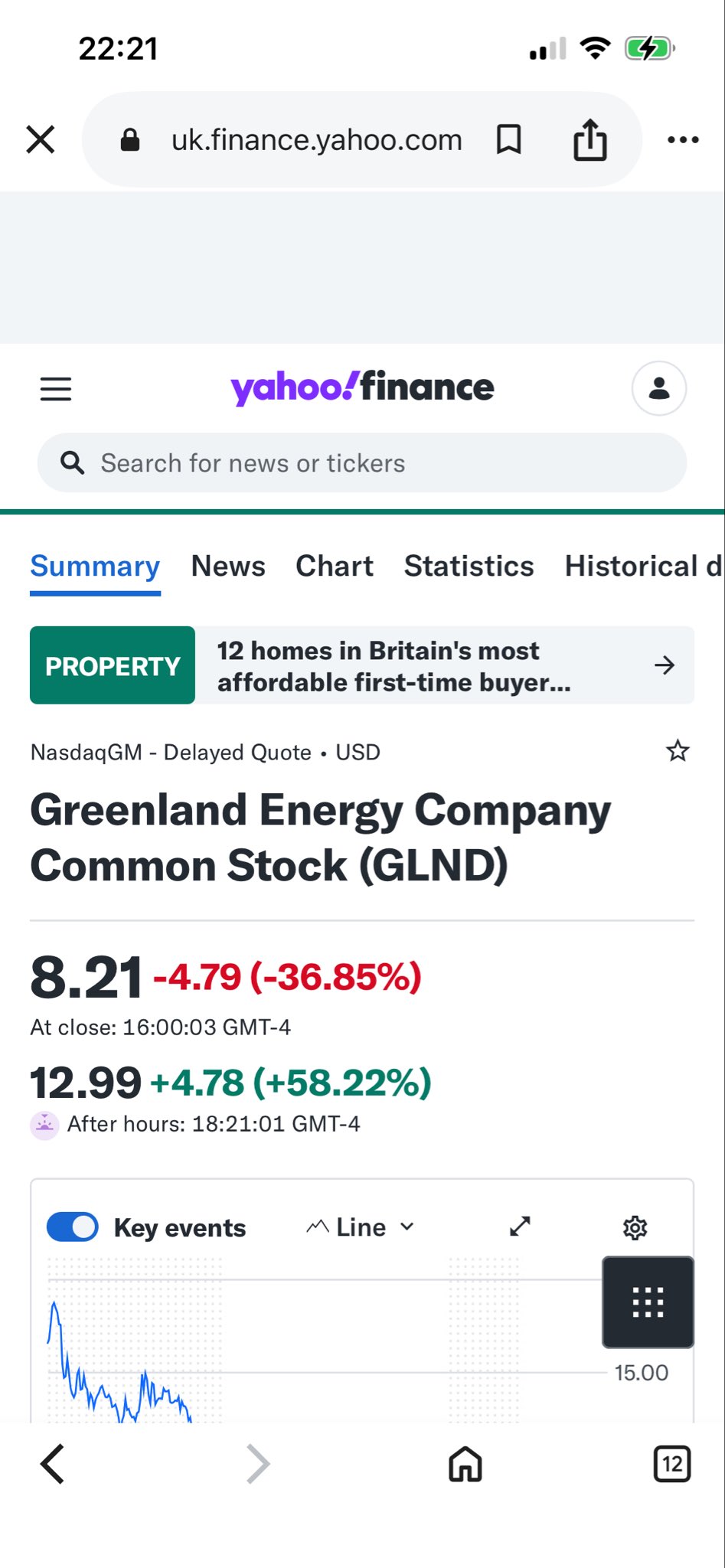Open the dark grid apps button

648,1302
